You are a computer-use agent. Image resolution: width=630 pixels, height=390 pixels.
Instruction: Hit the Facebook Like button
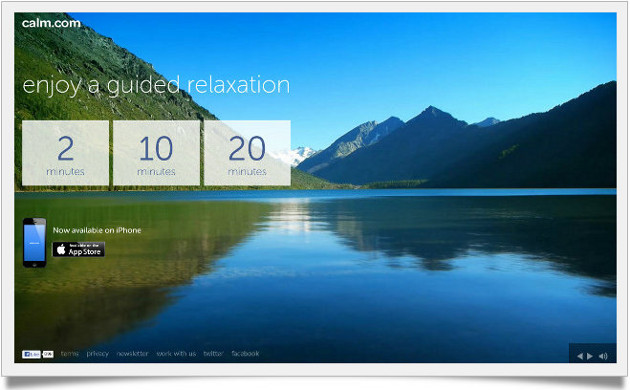pyautogui.click(x=31, y=354)
